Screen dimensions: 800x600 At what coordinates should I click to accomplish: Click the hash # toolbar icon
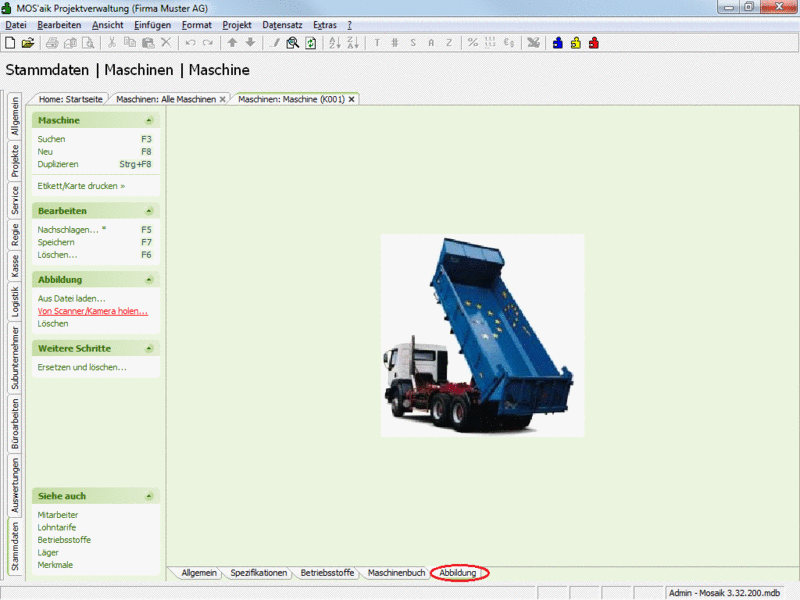point(395,43)
